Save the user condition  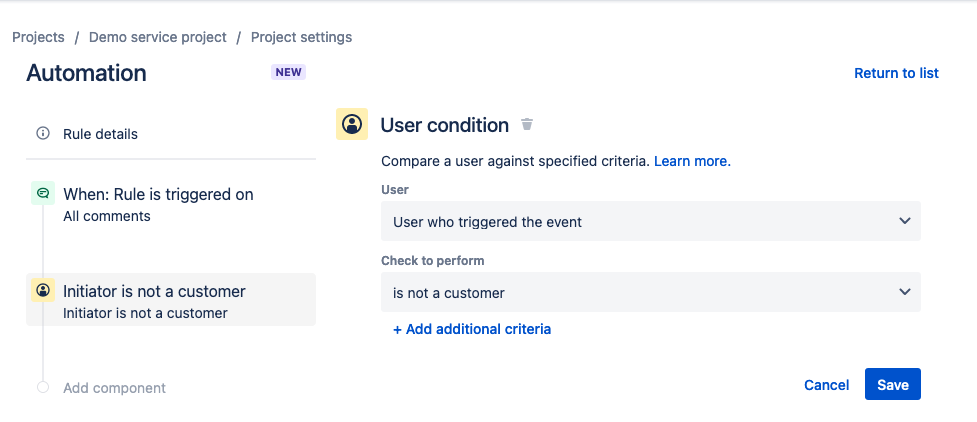click(x=892, y=385)
